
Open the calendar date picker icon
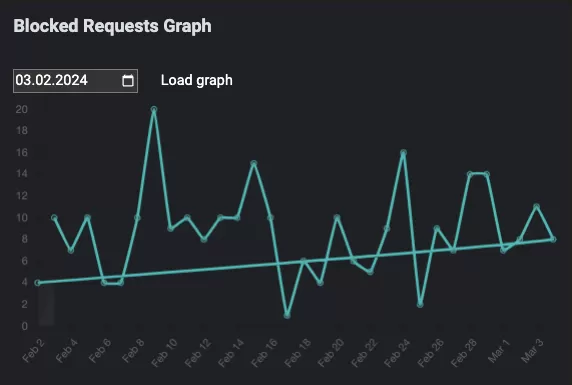click(128, 81)
